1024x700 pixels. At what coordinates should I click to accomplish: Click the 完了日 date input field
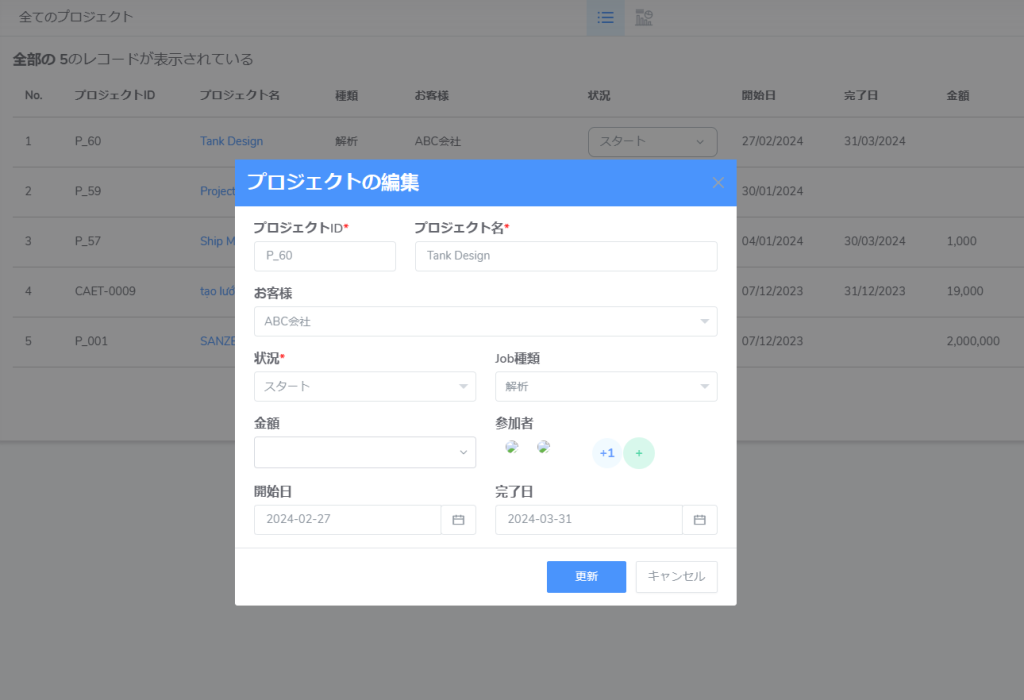pos(589,520)
